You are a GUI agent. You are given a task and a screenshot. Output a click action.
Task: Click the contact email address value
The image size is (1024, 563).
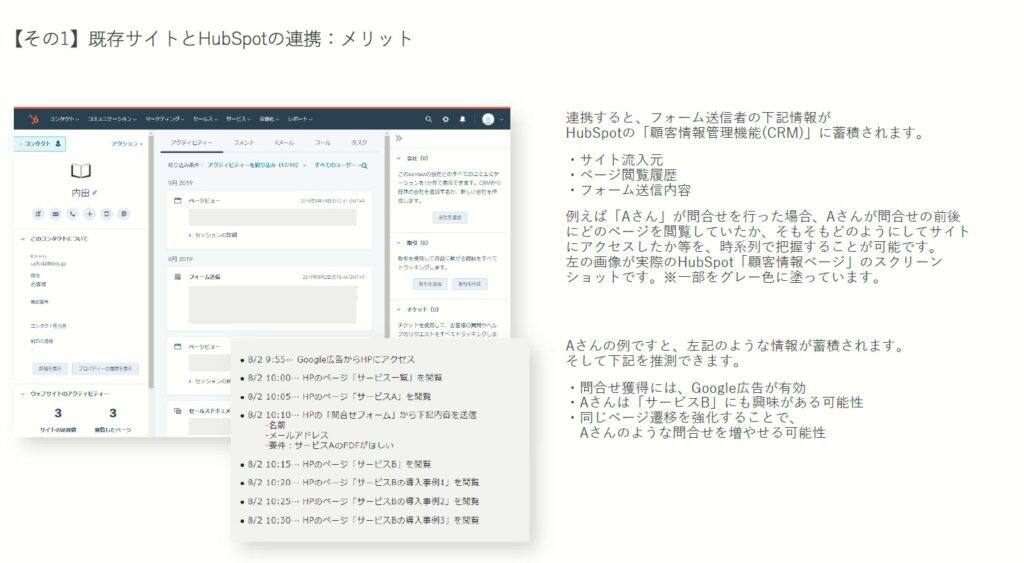click(48, 263)
